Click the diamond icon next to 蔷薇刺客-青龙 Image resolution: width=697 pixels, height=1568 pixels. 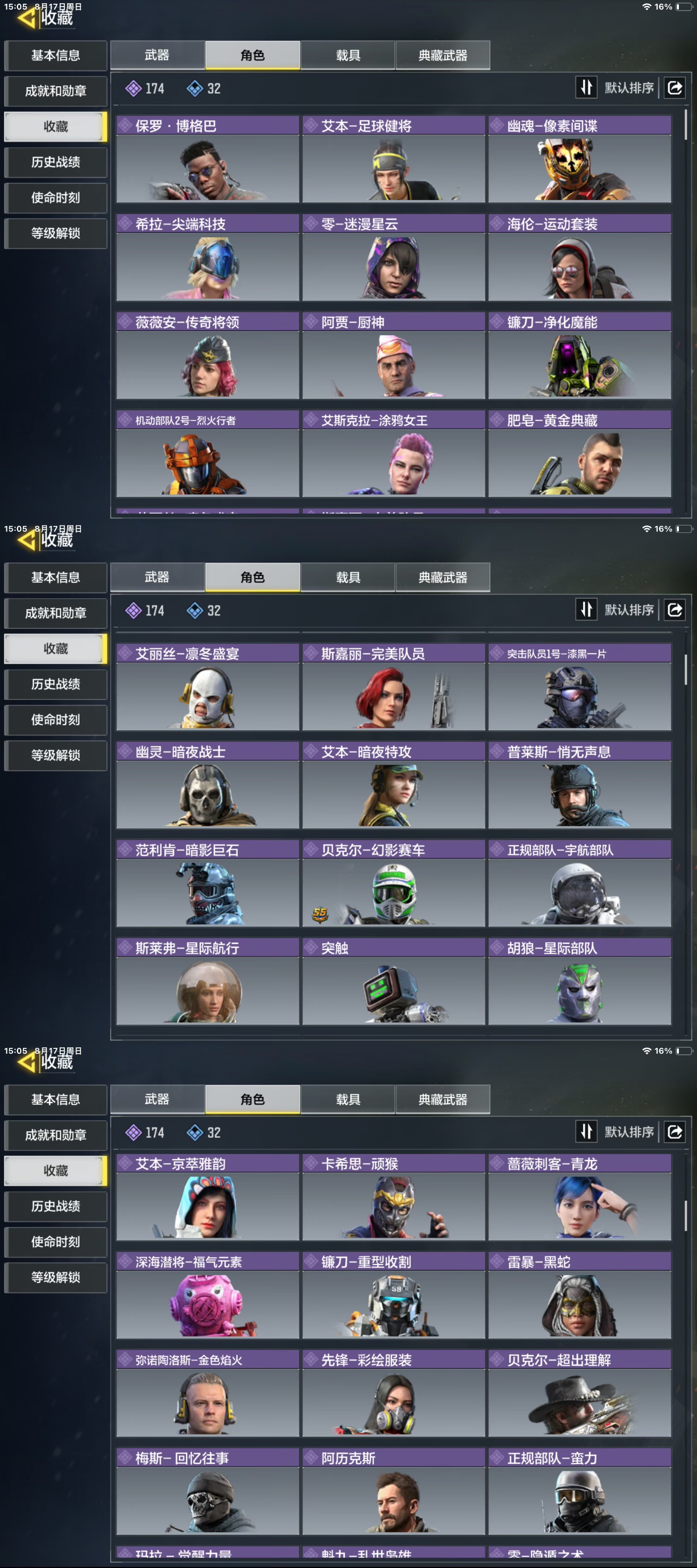click(x=497, y=1164)
